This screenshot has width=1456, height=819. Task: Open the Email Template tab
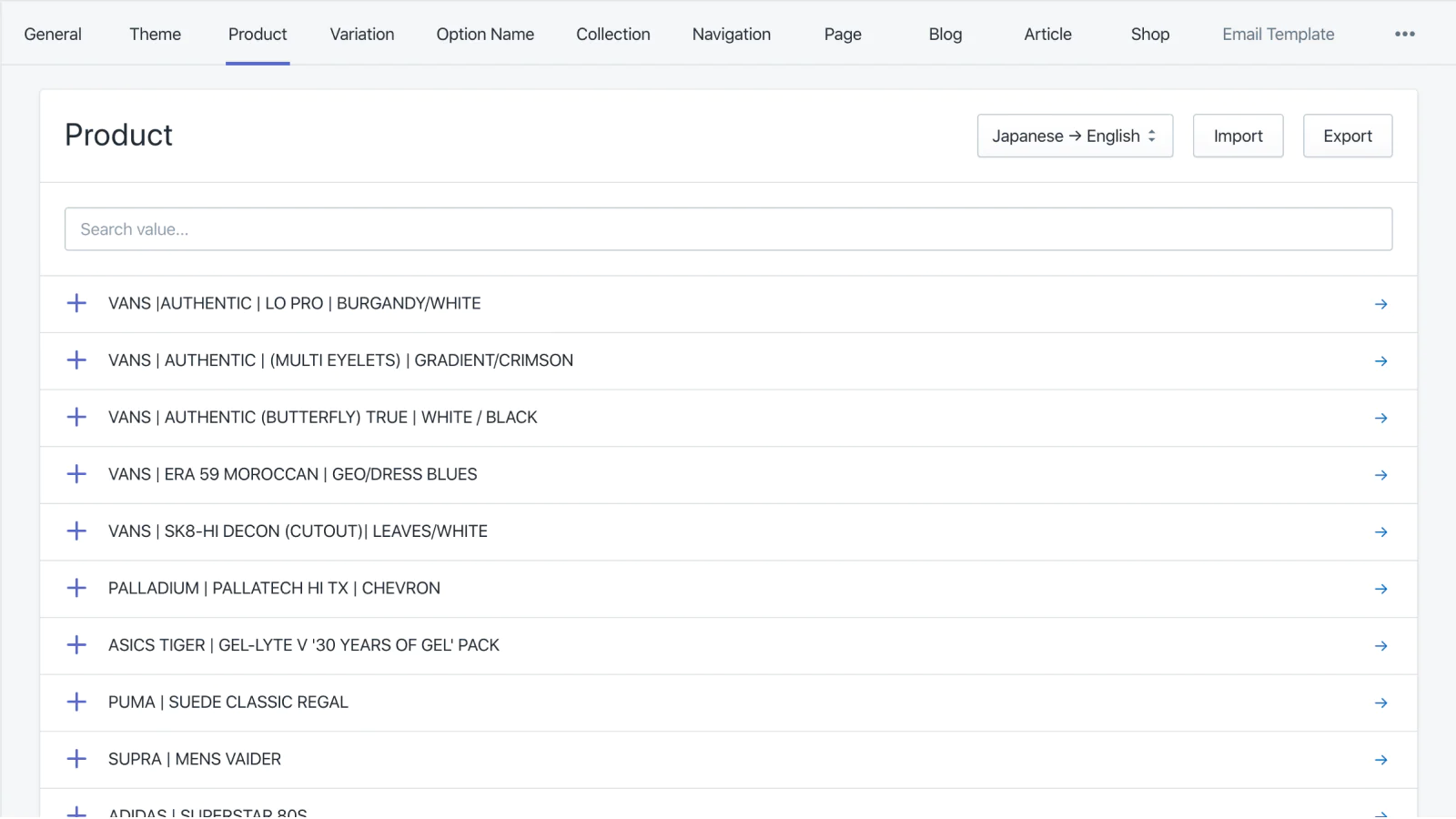coord(1278,35)
